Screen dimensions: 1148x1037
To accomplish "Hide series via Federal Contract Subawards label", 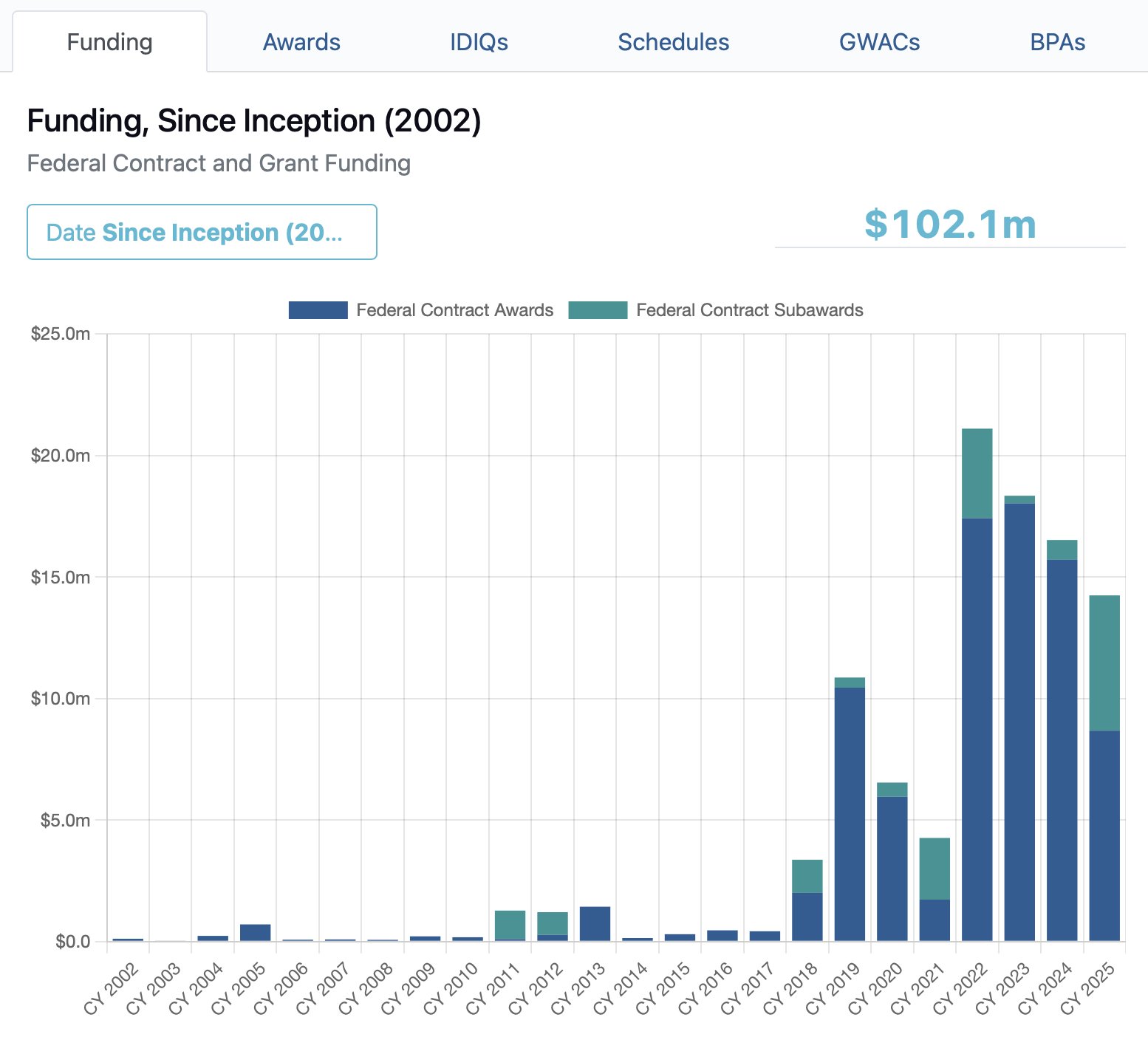I will [x=749, y=310].
